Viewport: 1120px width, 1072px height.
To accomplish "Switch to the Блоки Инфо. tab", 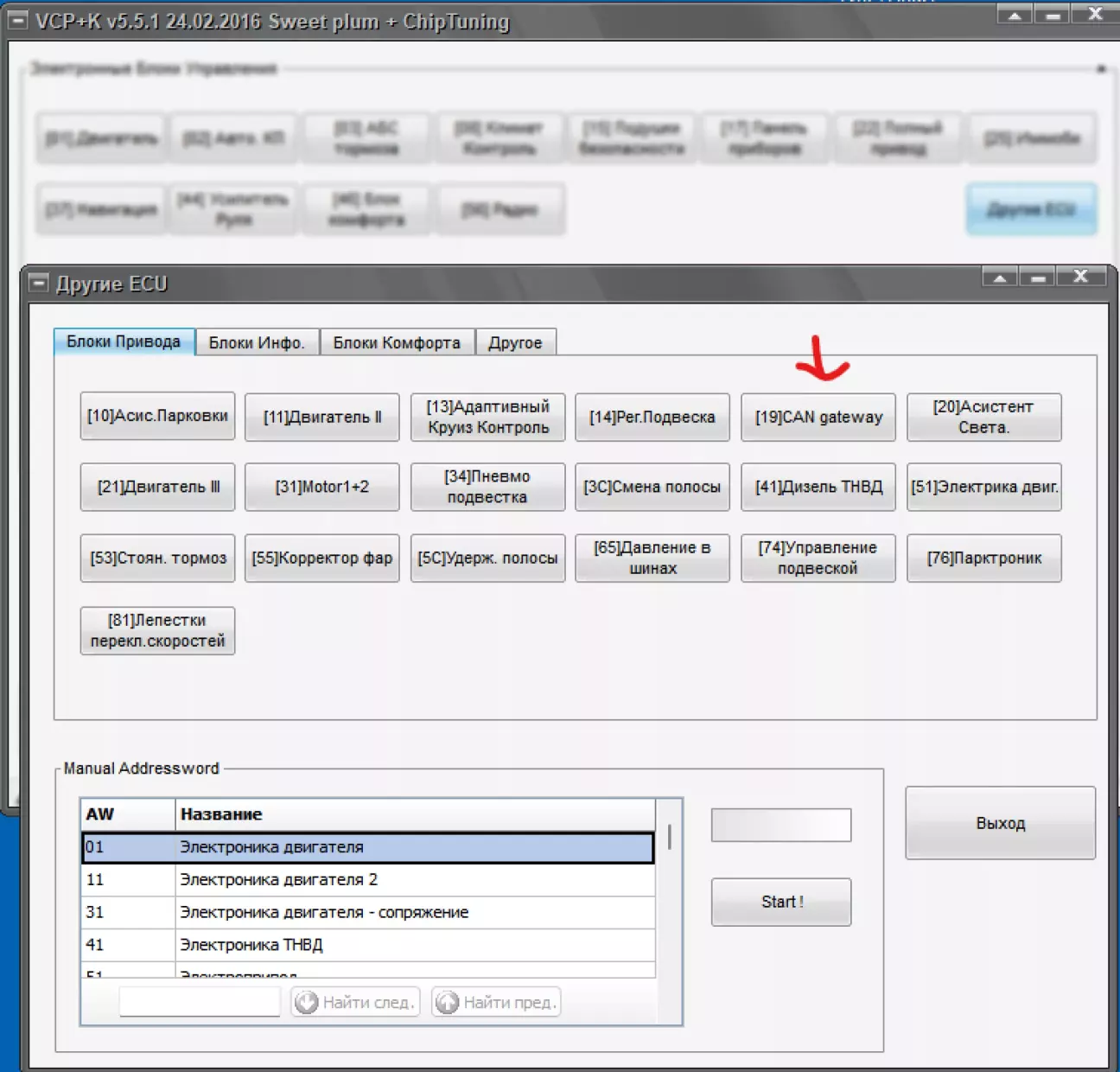I will click(257, 343).
